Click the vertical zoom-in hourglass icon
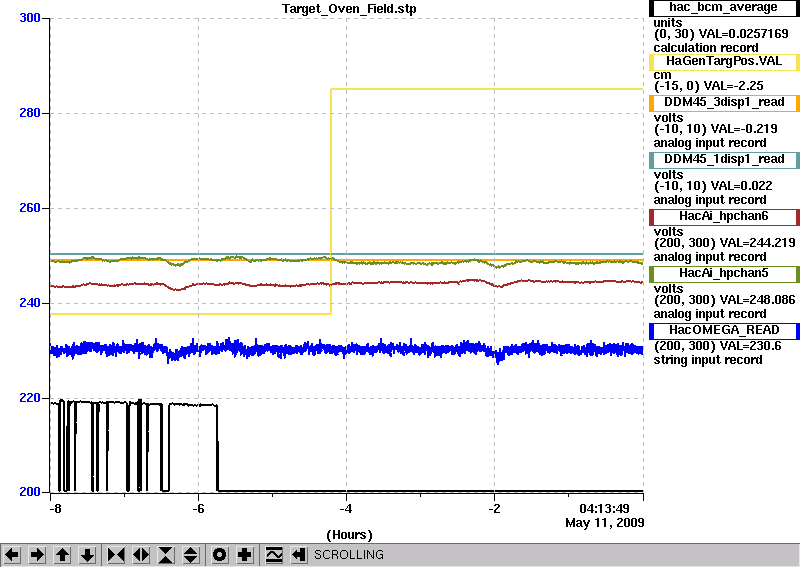 pos(166,555)
